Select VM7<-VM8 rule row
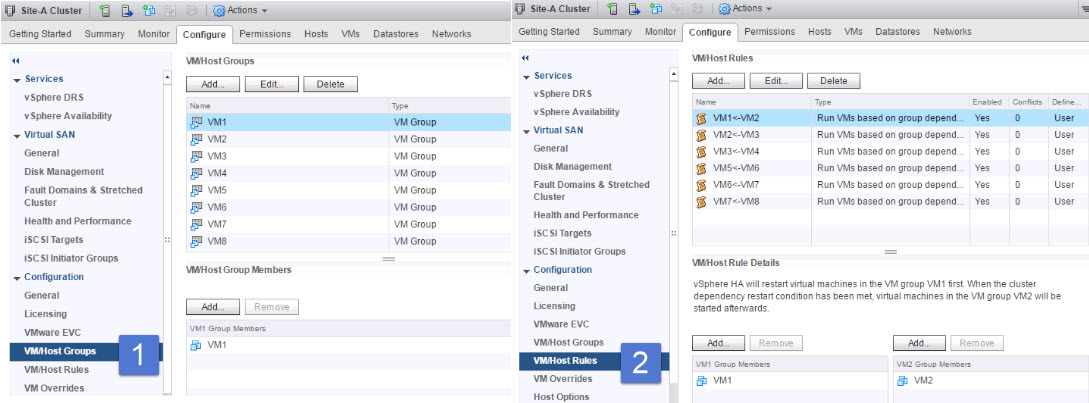Image resolution: width=1089 pixels, height=403 pixels. pyautogui.click(x=890, y=202)
